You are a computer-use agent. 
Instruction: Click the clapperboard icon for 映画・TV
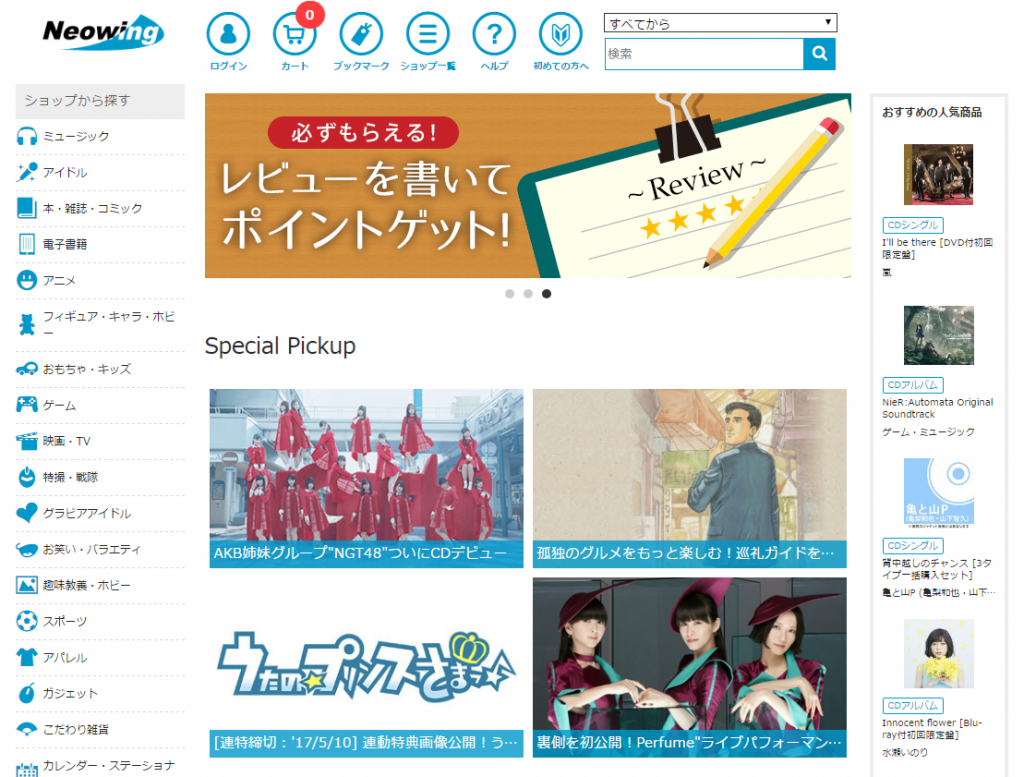pos(27,441)
